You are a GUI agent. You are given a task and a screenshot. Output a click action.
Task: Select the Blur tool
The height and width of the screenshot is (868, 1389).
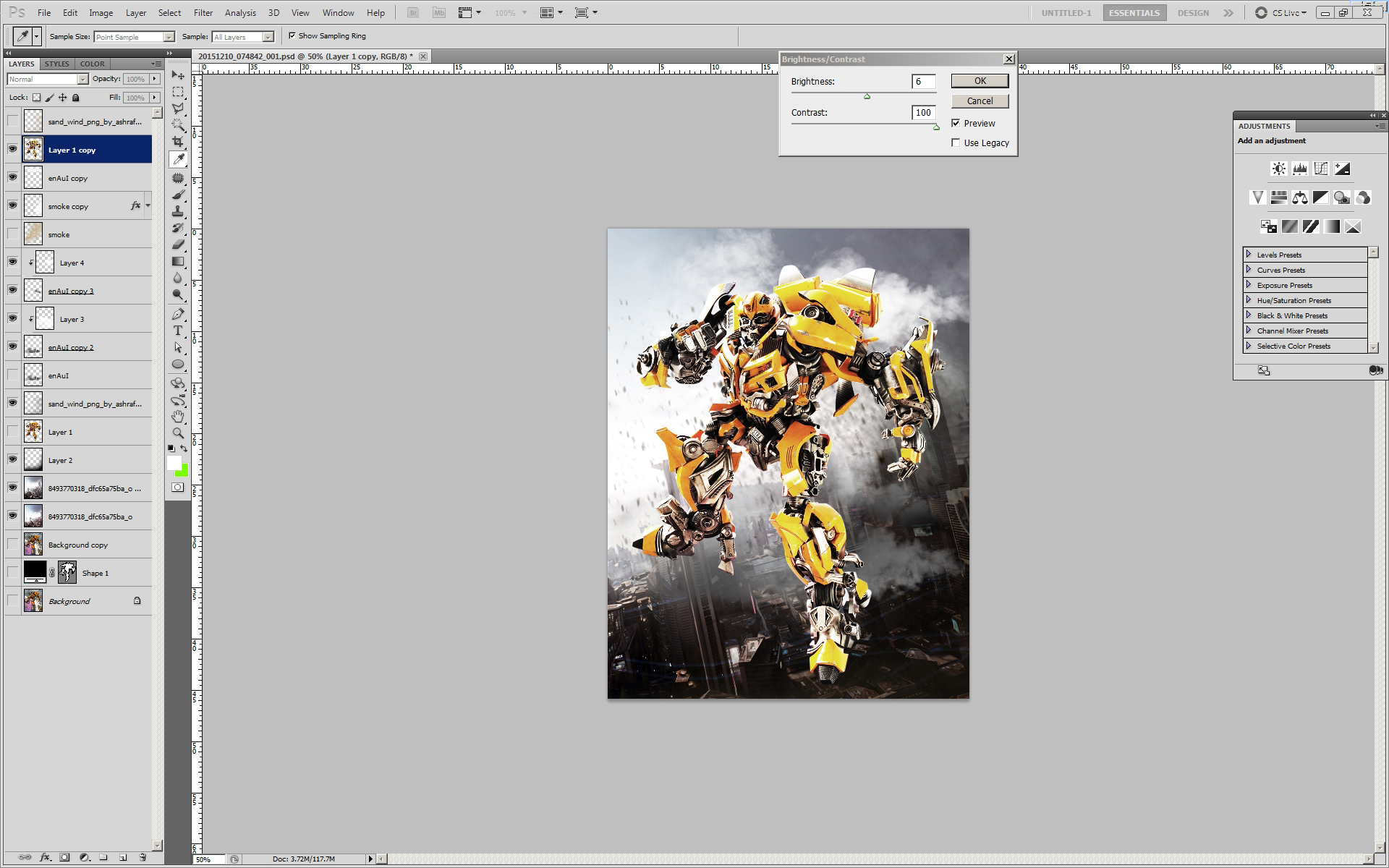(x=178, y=278)
